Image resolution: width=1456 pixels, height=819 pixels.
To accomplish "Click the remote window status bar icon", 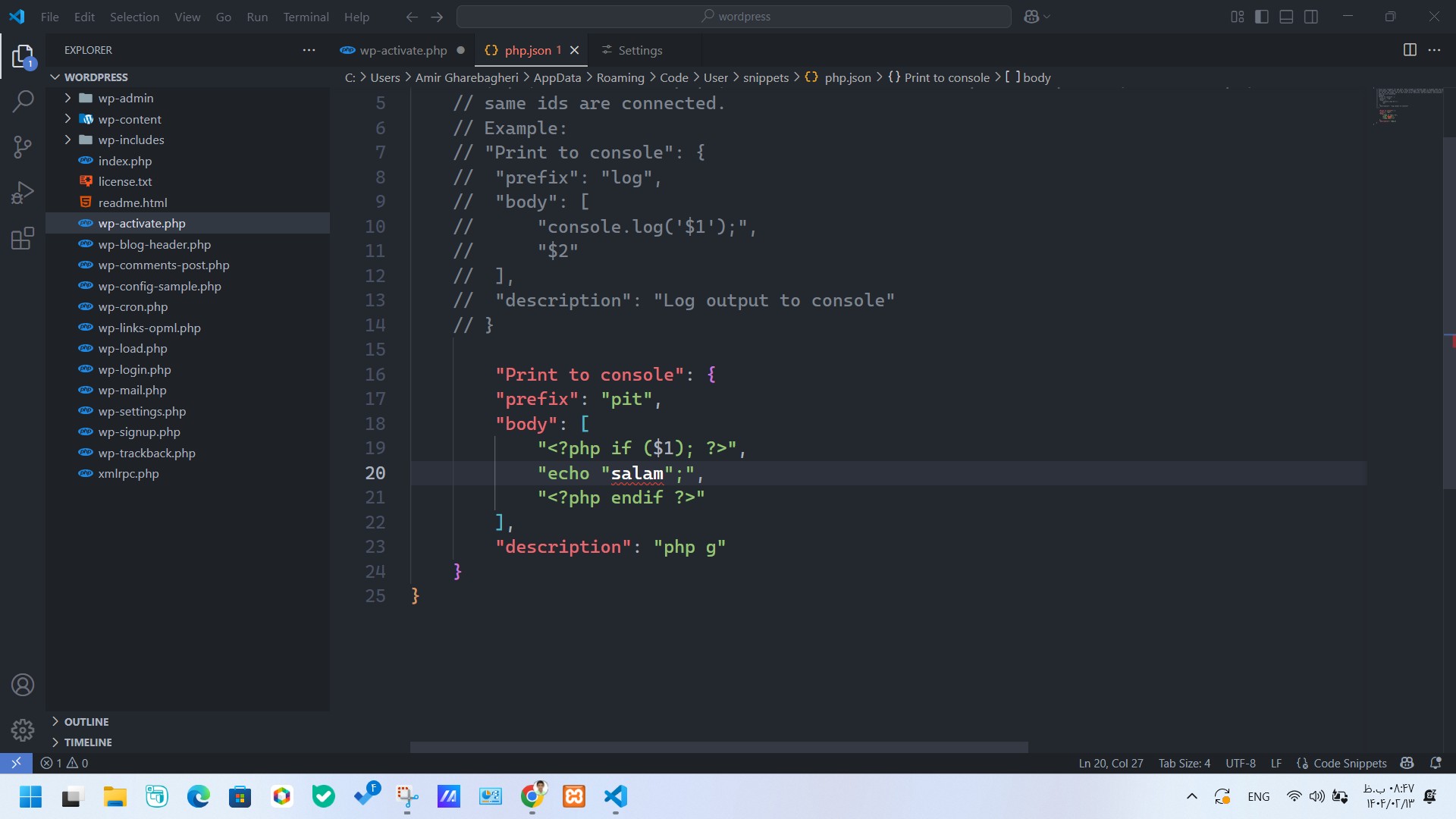I will click(x=16, y=763).
